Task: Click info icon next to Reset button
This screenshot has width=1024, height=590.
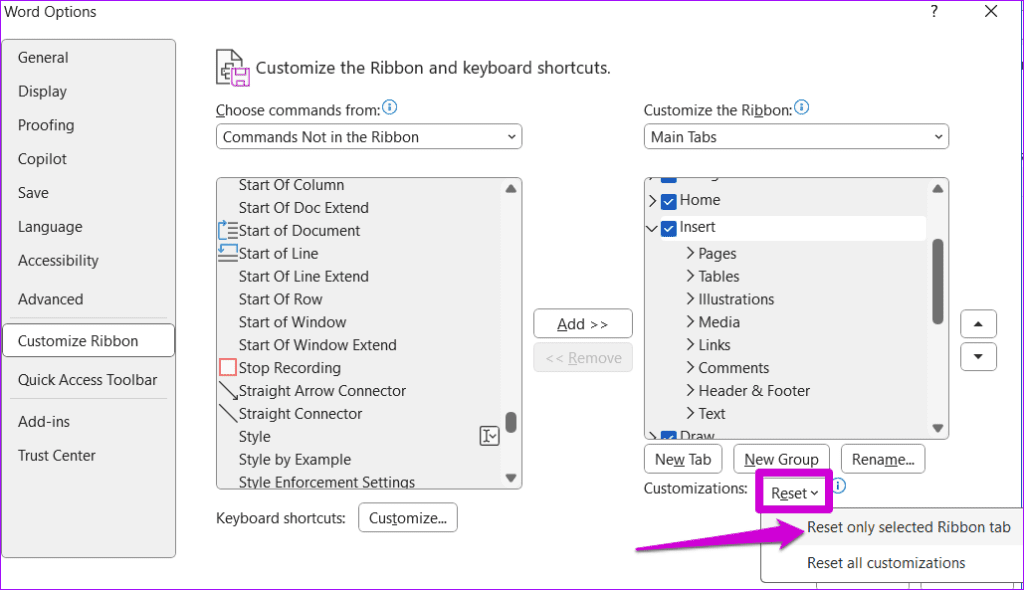Action: [x=840, y=486]
